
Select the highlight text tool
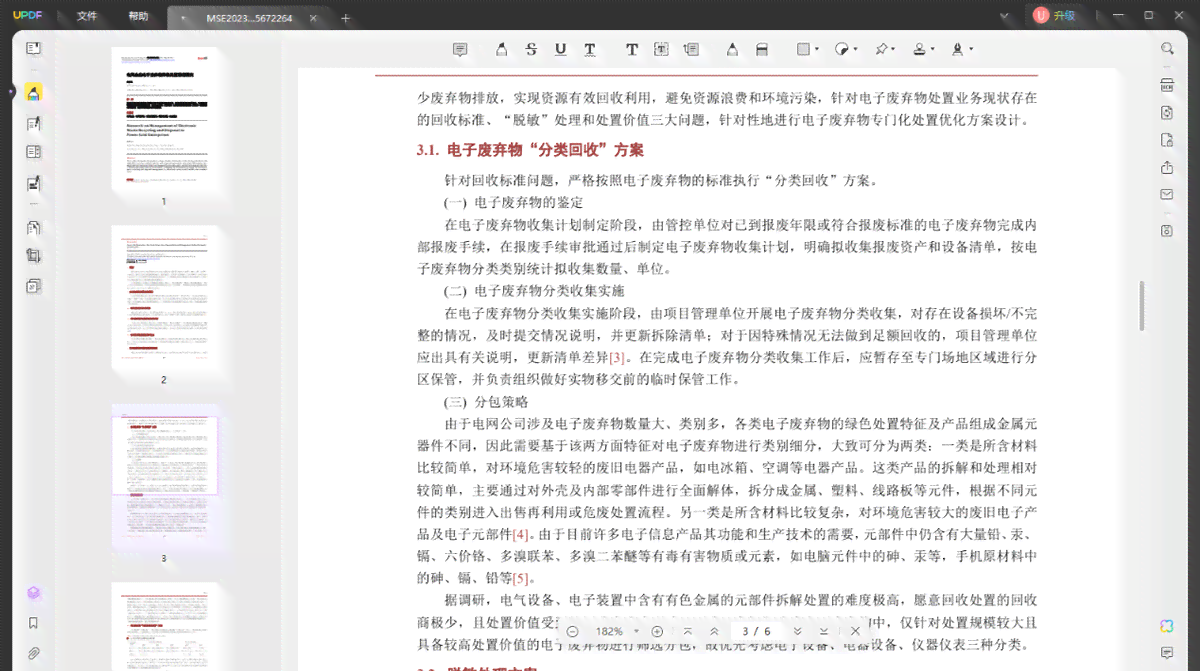pyautogui.click(x=502, y=49)
